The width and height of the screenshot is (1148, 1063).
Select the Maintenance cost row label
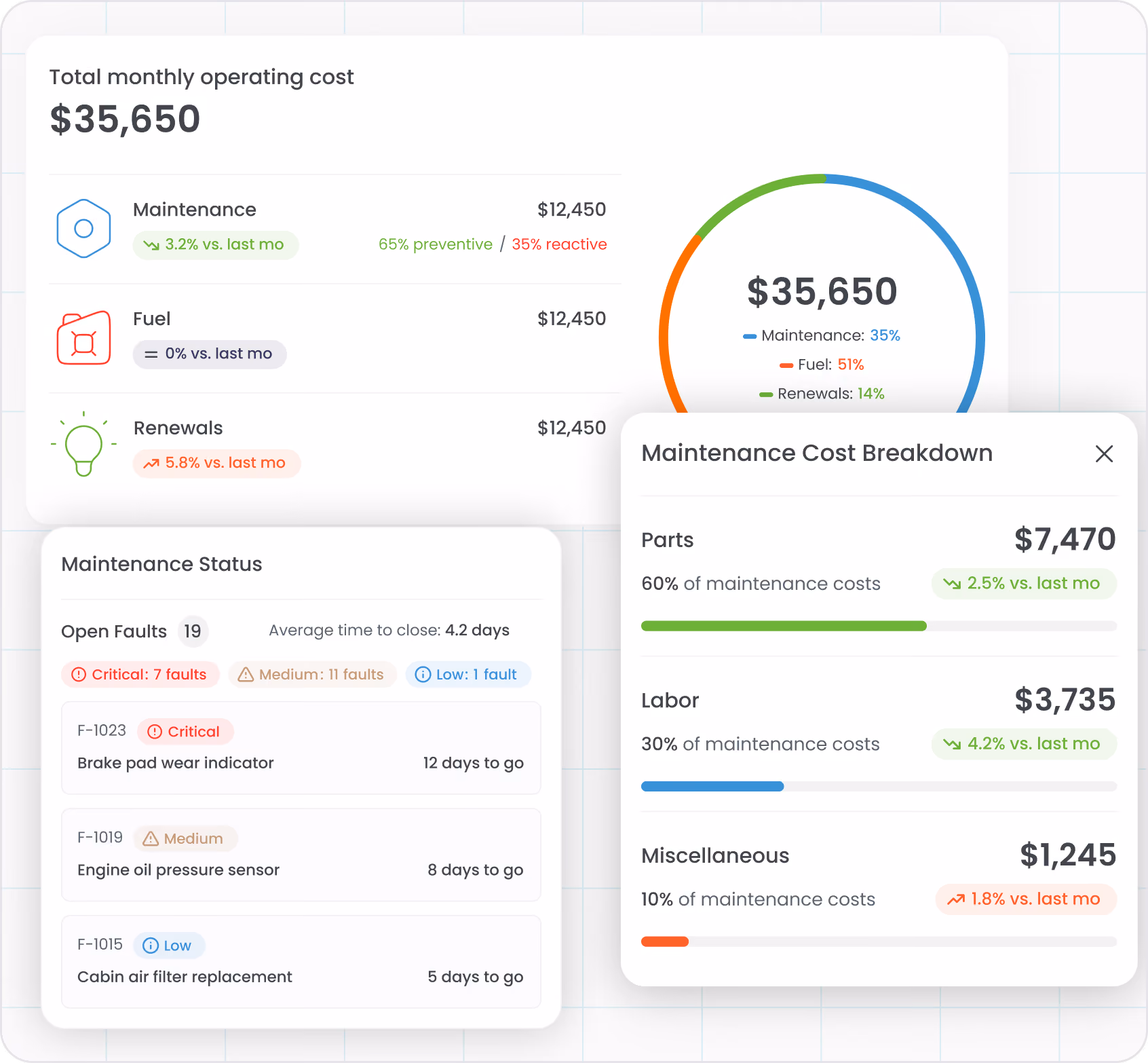coord(195,210)
